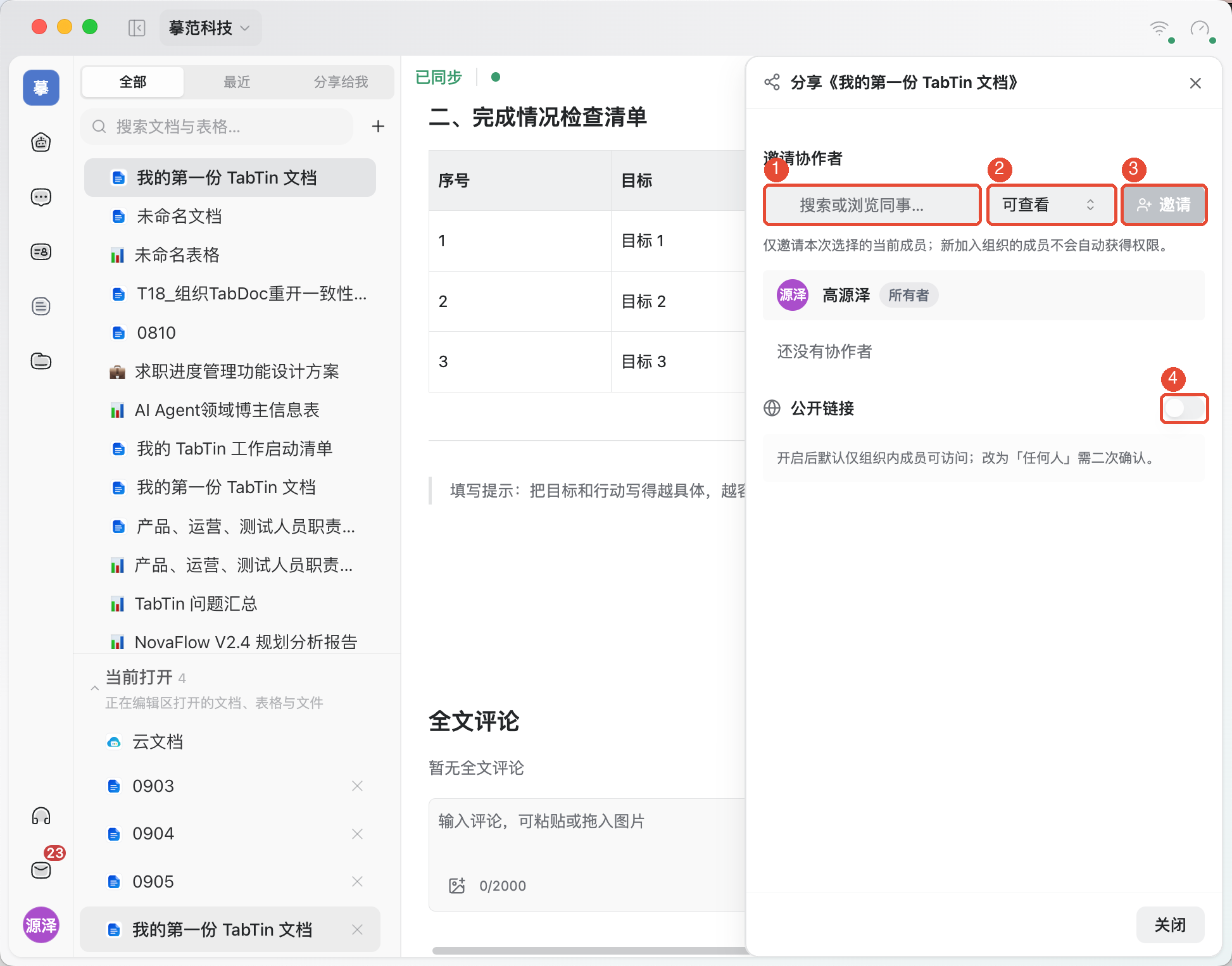Click table cell 目标 3
Screen dimensions: 1232x966
pyautogui.click(x=678, y=362)
